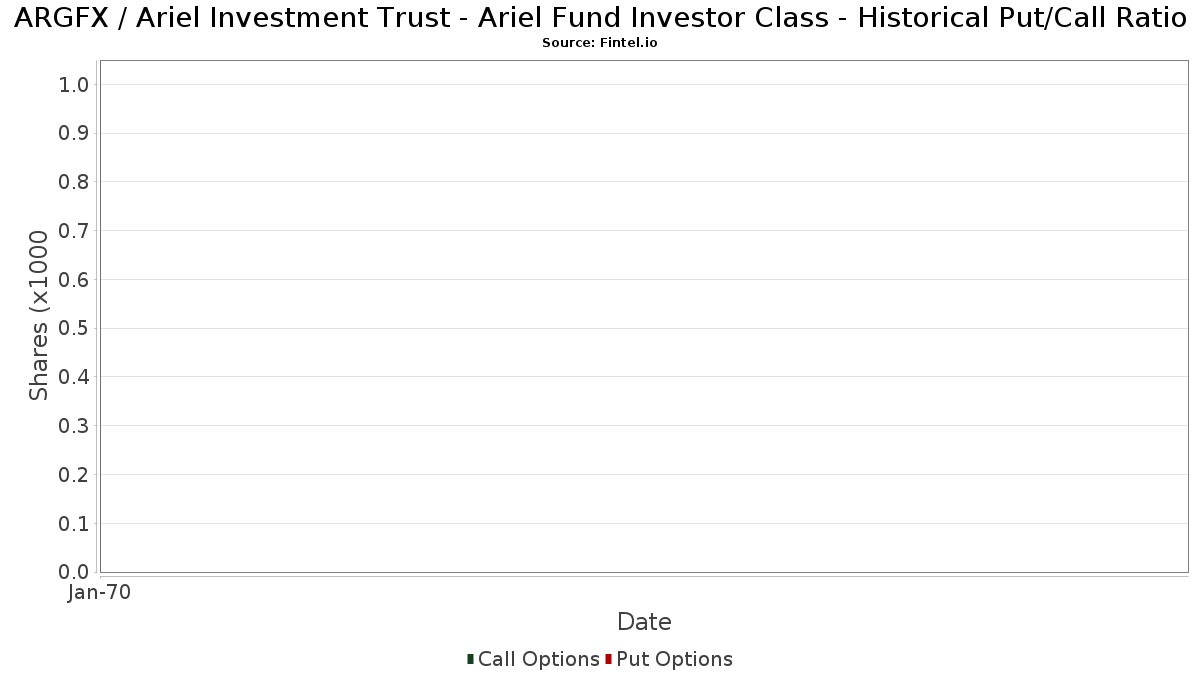Select the 0.4 y-axis tick label
1200x675 pixels.
coord(74,377)
